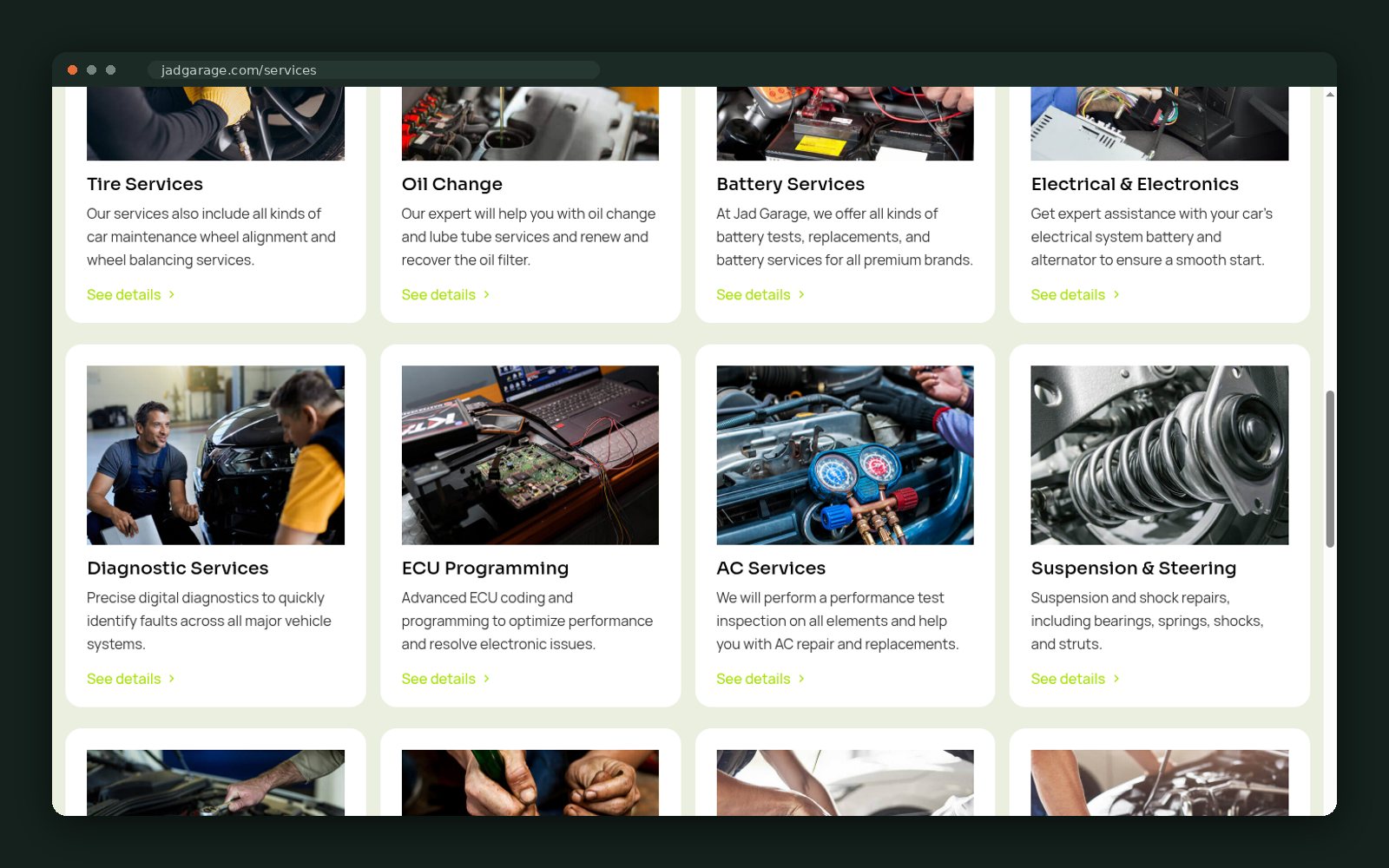This screenshot has height=868, width=1389.
Task: Select the AC Services pressure gauges photo
Action: 845,455
